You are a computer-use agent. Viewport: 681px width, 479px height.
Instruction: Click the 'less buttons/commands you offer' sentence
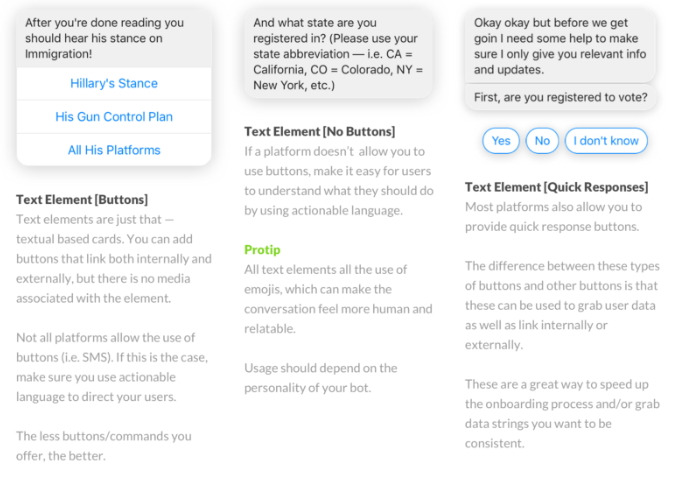click(x=104, y=446)
